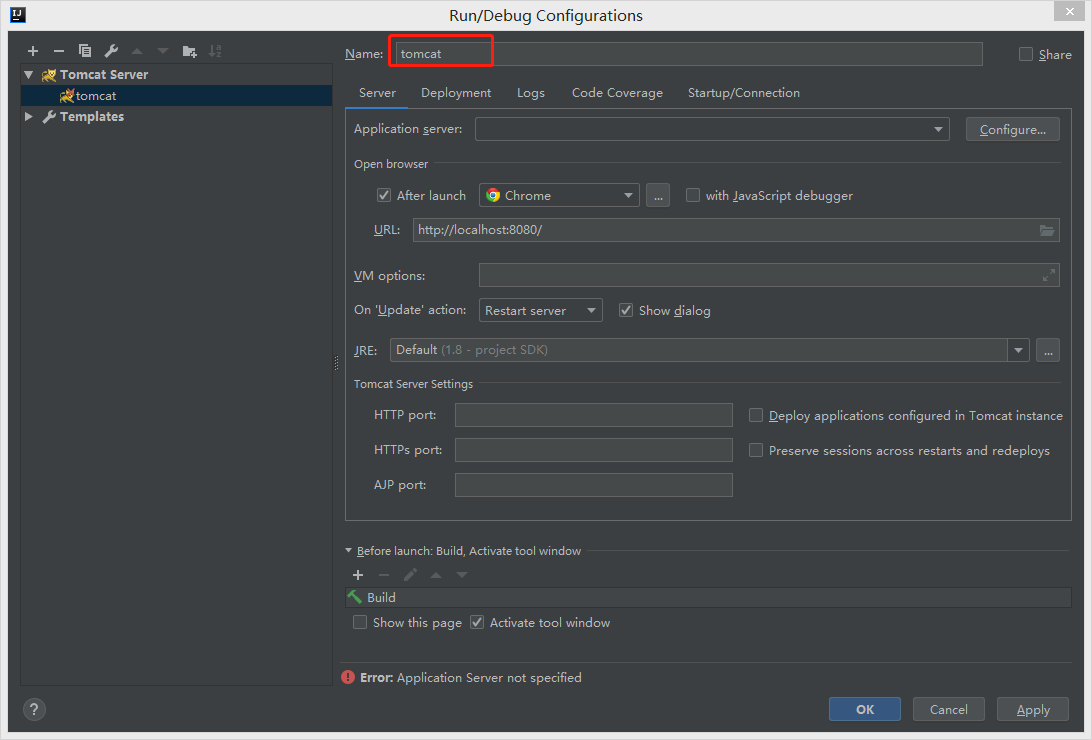Image resolution: width=1092 pixels, height=740 pixels.
Task: Switch to the Logs tab
Action: point(531,93)
